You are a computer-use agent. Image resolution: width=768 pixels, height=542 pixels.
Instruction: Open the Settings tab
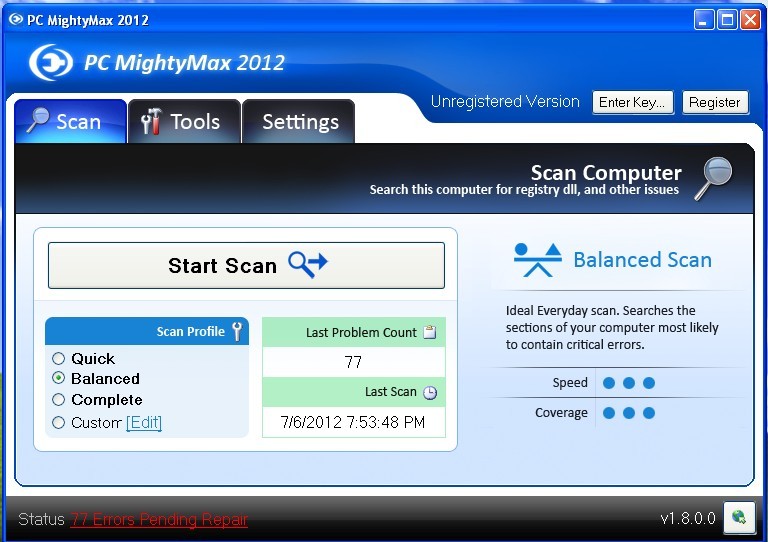298,121
